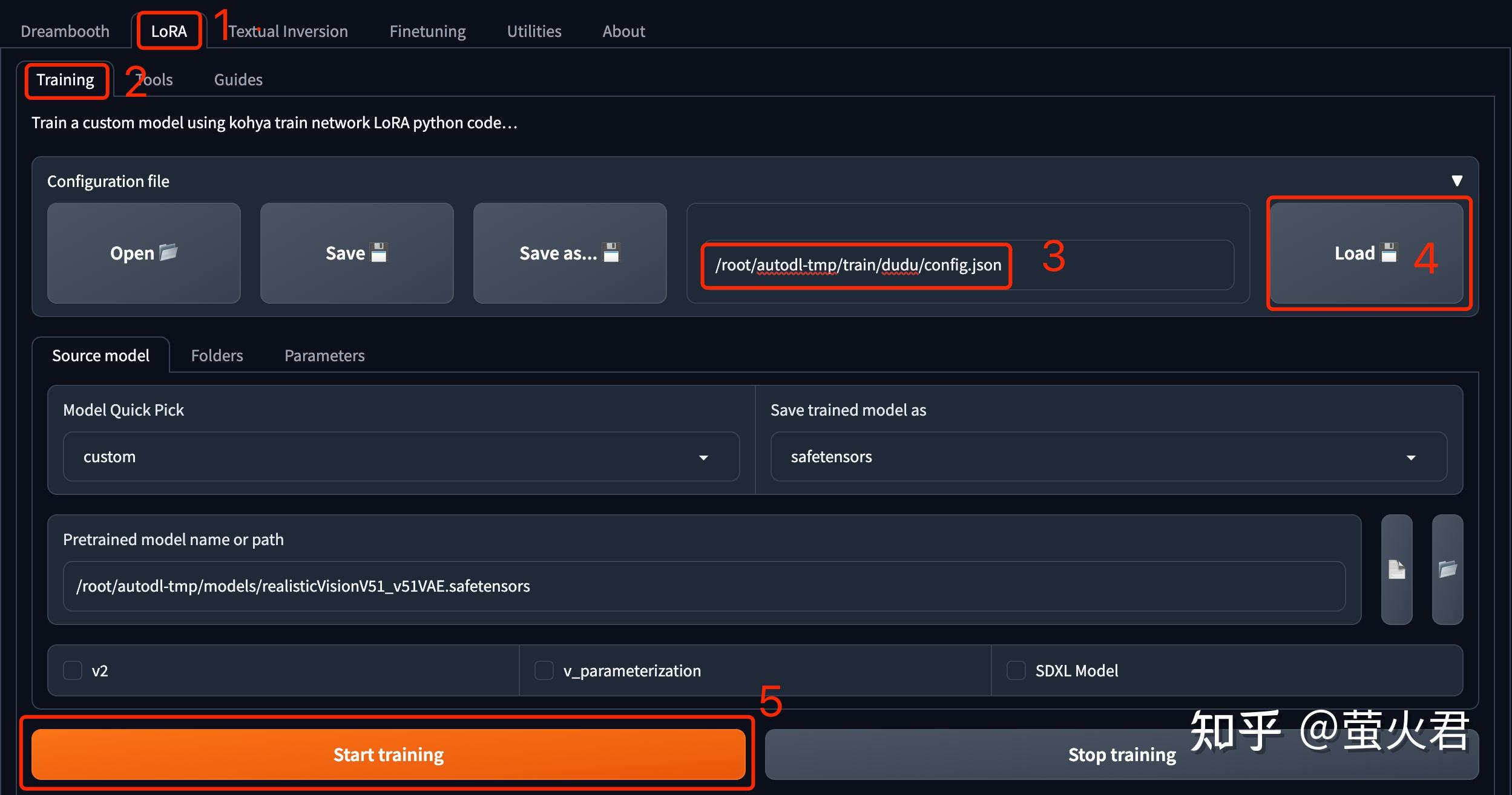Click the config.json path input field
This screenshot has width=1512, height=795.
[x=967, y=265]
